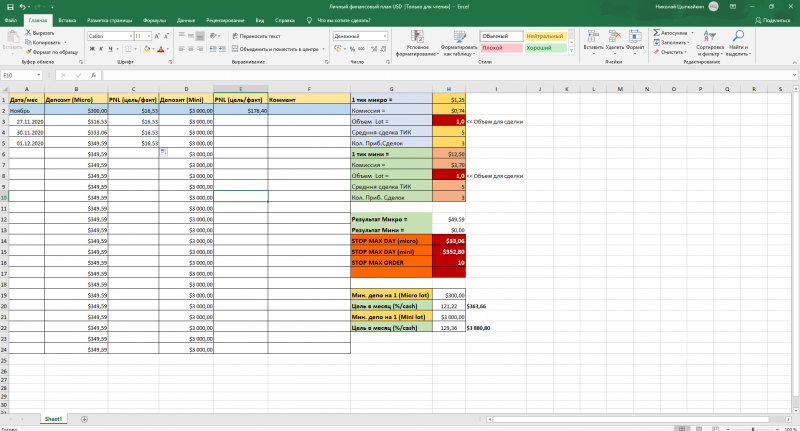Screen dimensions: 800x431
Task: Open the Fill (Заполнить) dropdown
Action: (x=671, y=42)
